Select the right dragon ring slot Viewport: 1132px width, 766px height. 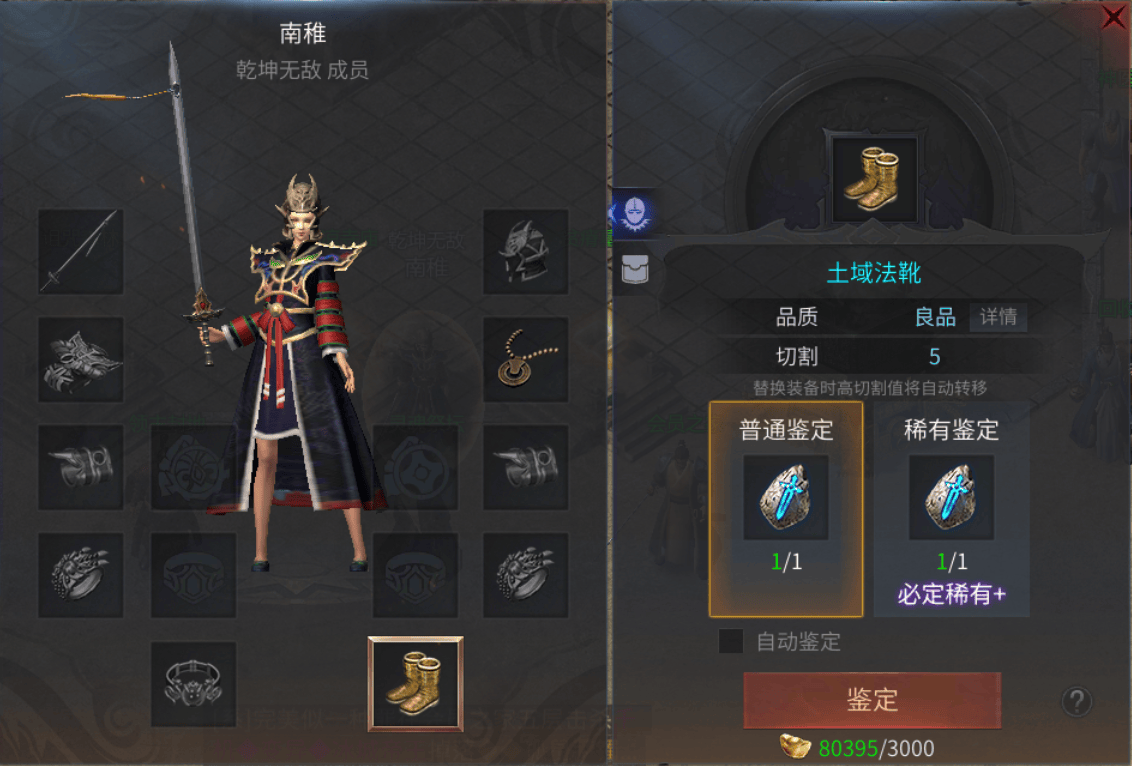click(526, 575)
